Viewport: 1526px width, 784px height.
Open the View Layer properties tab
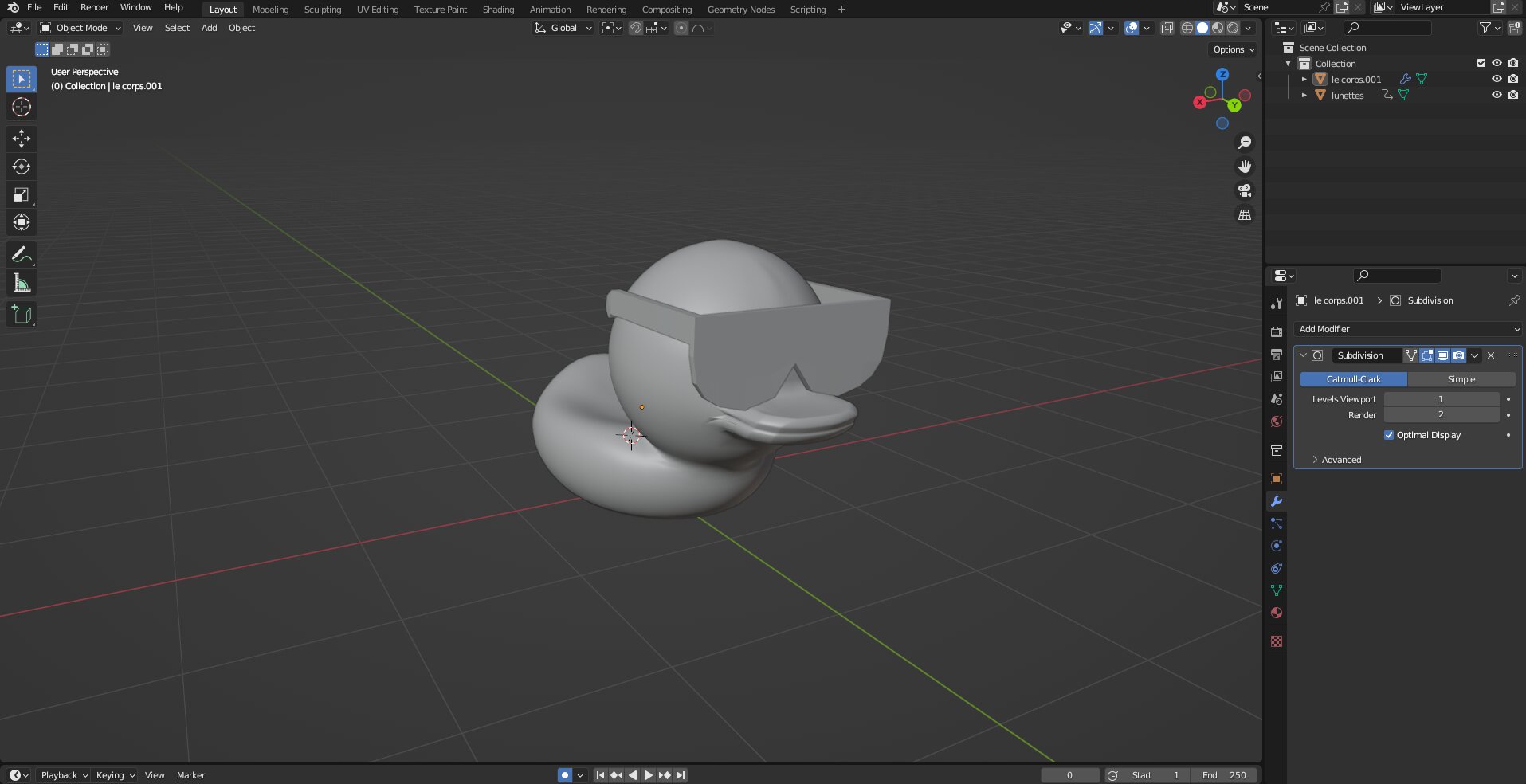pos(1277,376)
